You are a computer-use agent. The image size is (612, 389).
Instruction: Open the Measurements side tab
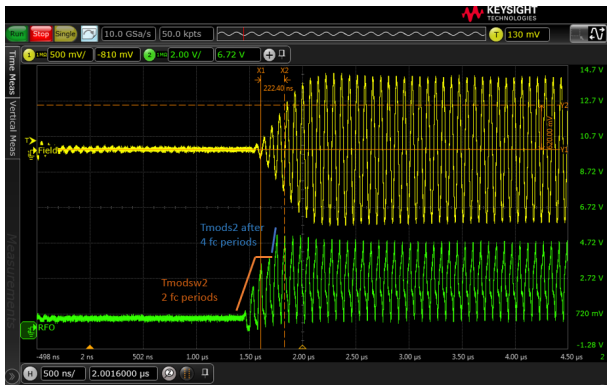pos(12,281)
